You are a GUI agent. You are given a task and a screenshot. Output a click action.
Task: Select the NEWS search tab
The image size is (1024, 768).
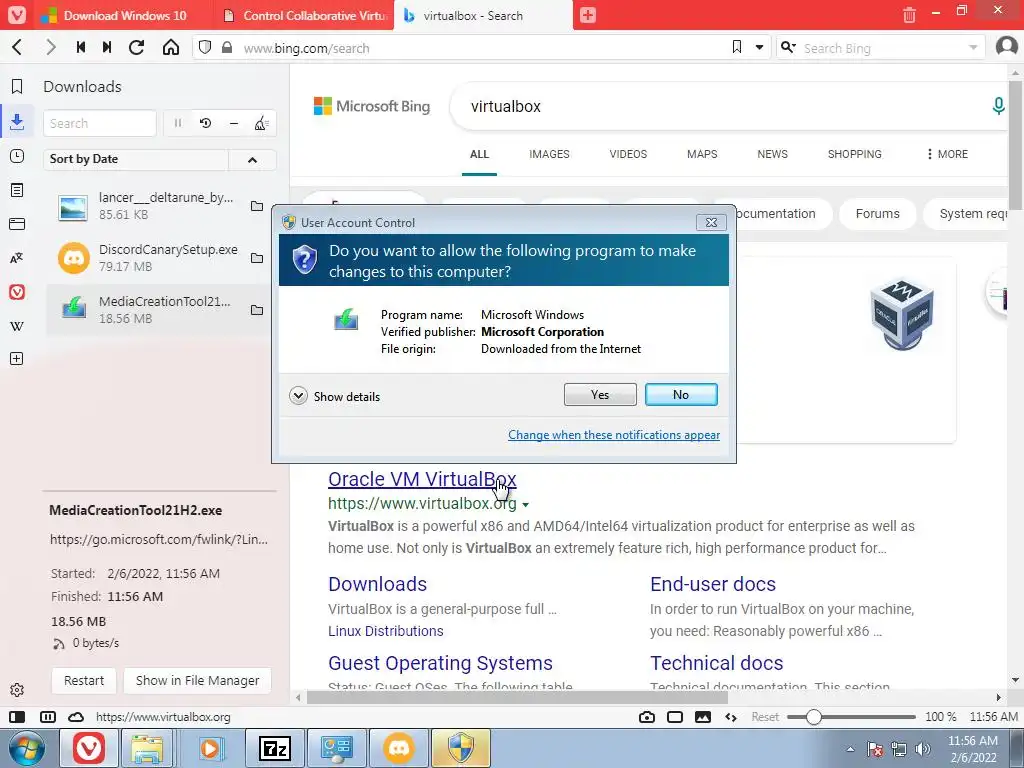coord(773,154)
